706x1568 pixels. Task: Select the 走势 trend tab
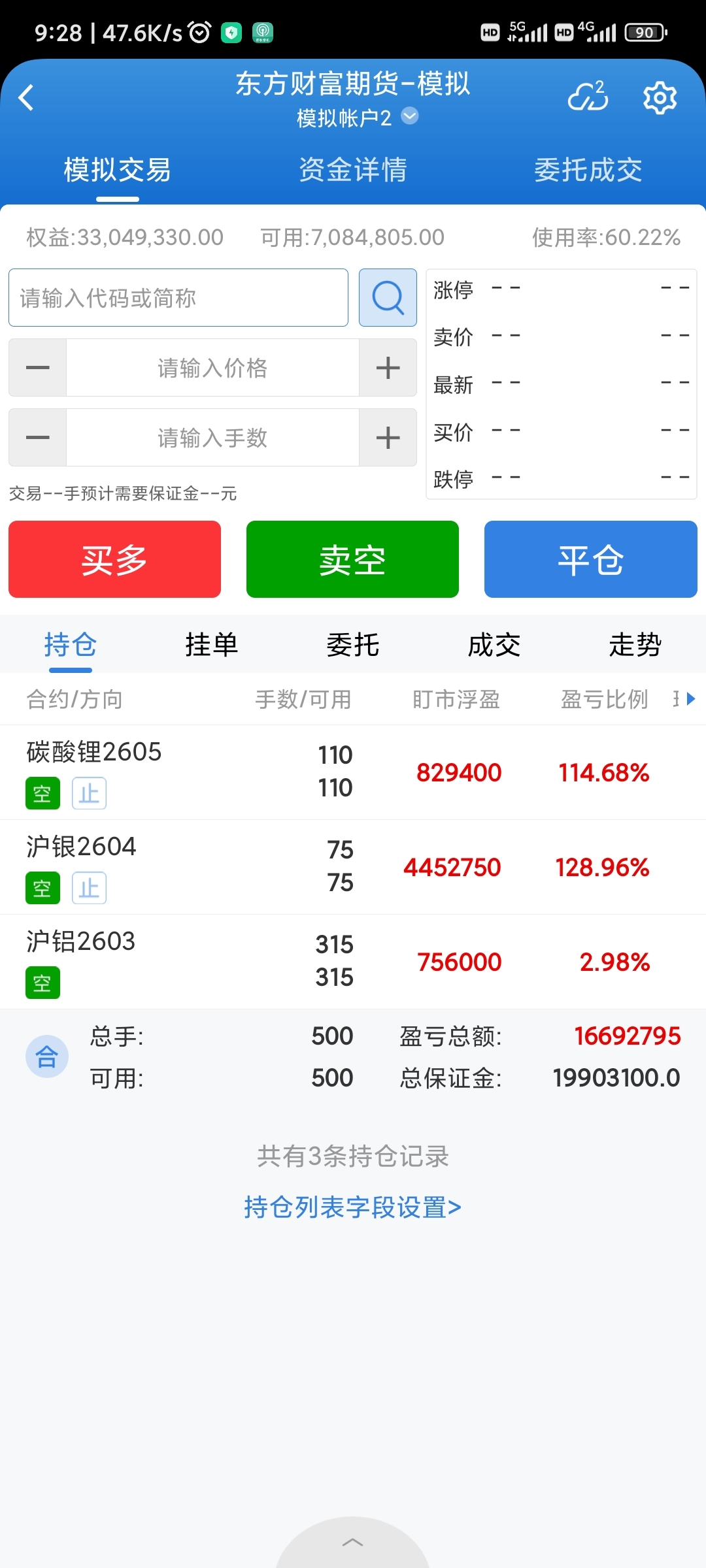(x=635, y=645)
